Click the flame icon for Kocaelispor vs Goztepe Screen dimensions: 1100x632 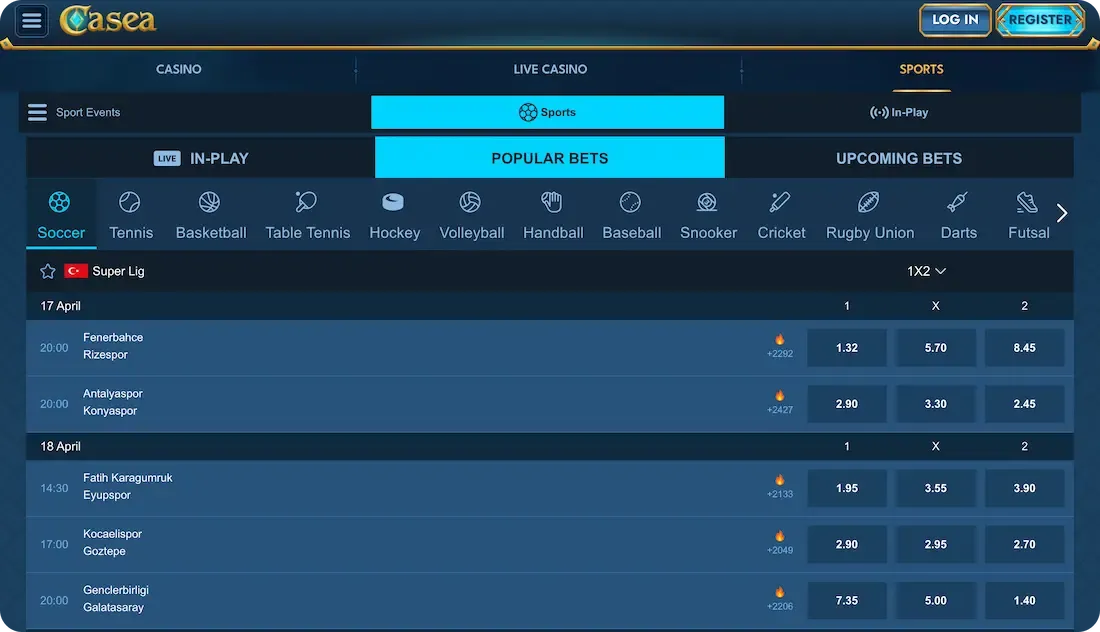pos(779,536)
